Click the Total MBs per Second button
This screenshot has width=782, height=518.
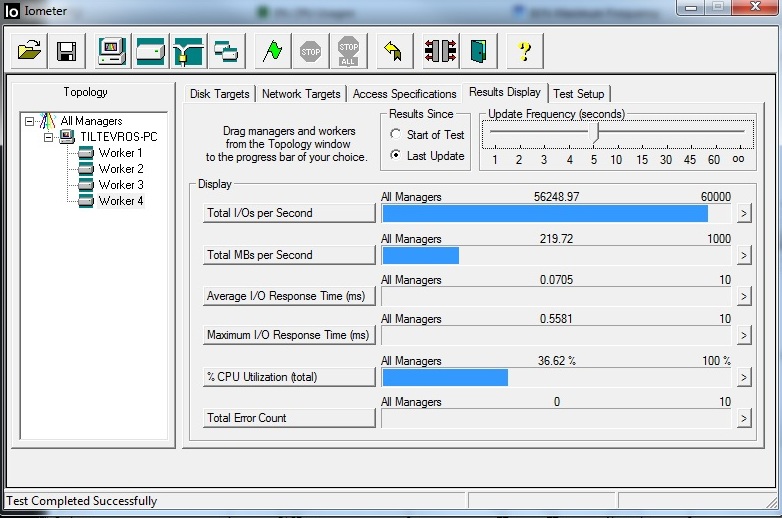289,255
